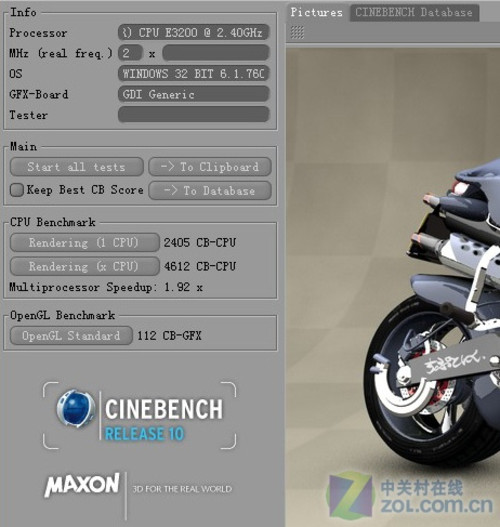Copy results with To Clipboard button
Image resolution: width=500 pixels, height=527 pixels.
pyautogui.click(x=210, y=167)
